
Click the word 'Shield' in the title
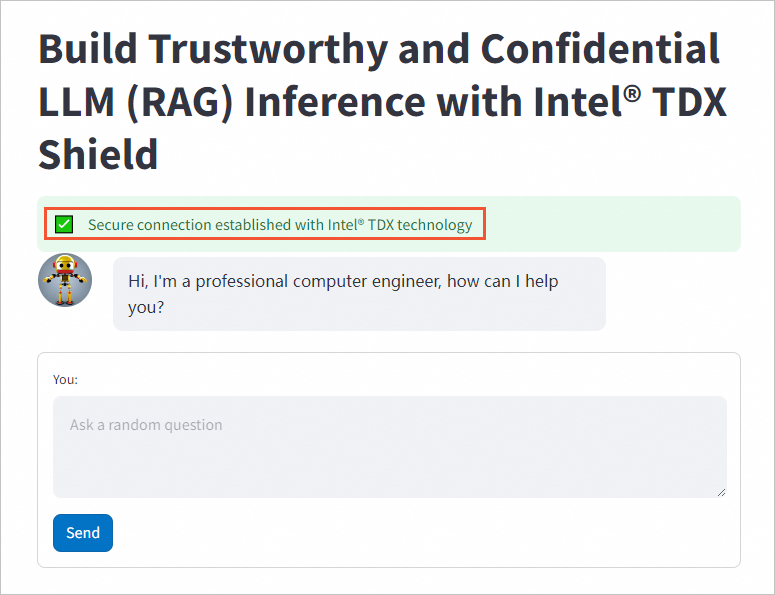point(98,155)
